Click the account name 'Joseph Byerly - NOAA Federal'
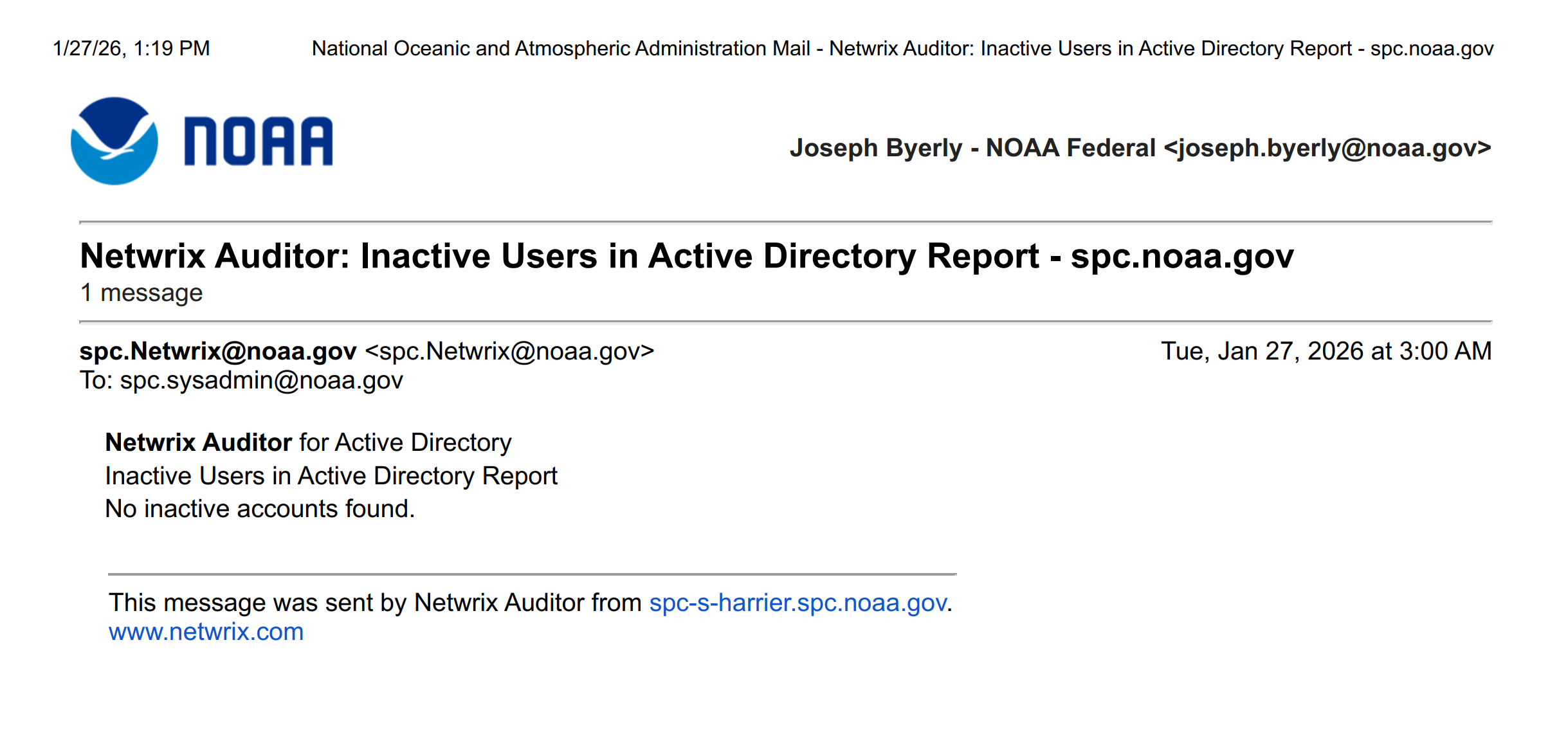 click(x=972, y=148)
